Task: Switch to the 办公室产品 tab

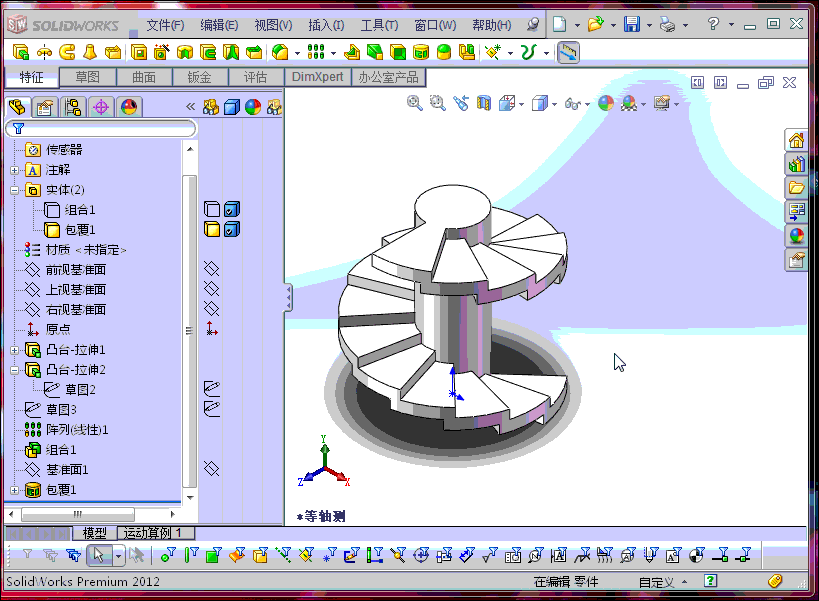Action: click(x=388, y=77)
